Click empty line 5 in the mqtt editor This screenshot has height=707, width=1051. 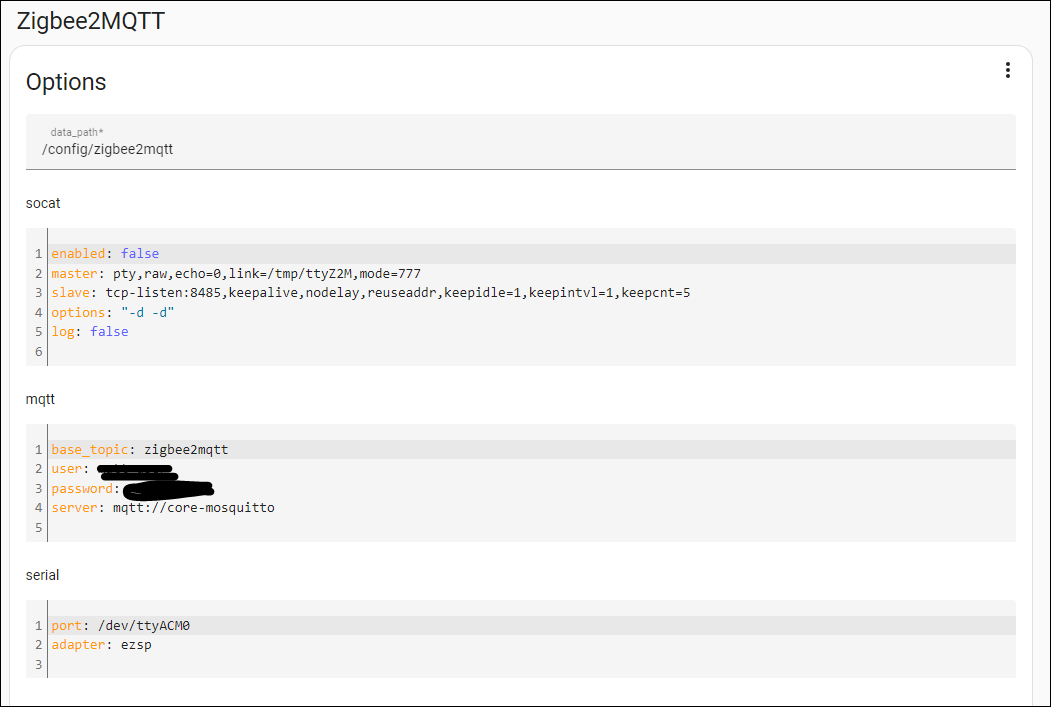coord(37,527)
